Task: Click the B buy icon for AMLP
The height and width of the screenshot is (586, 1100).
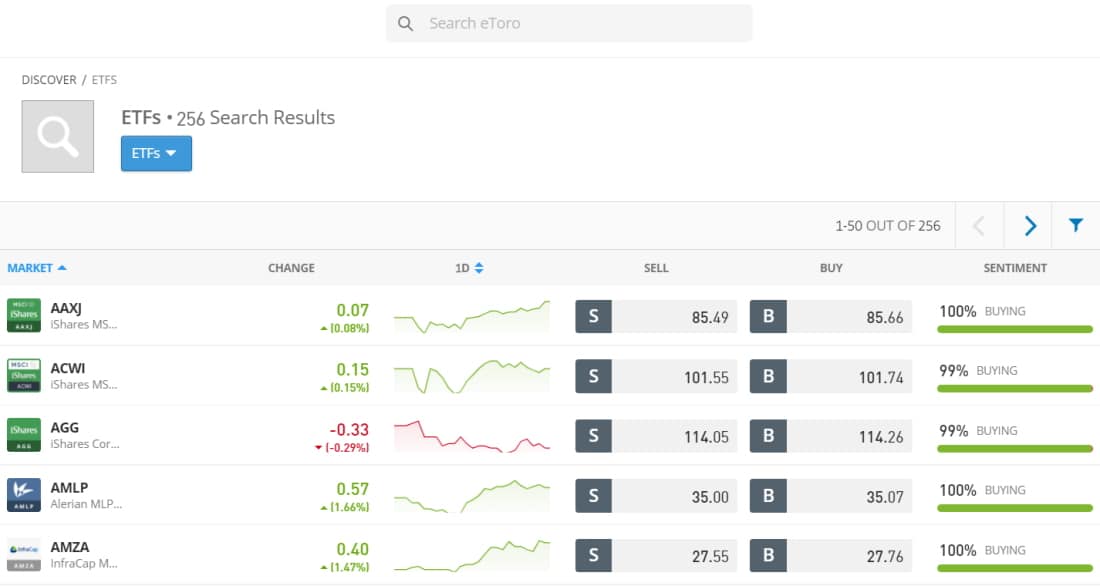Action: coord(768,496)
